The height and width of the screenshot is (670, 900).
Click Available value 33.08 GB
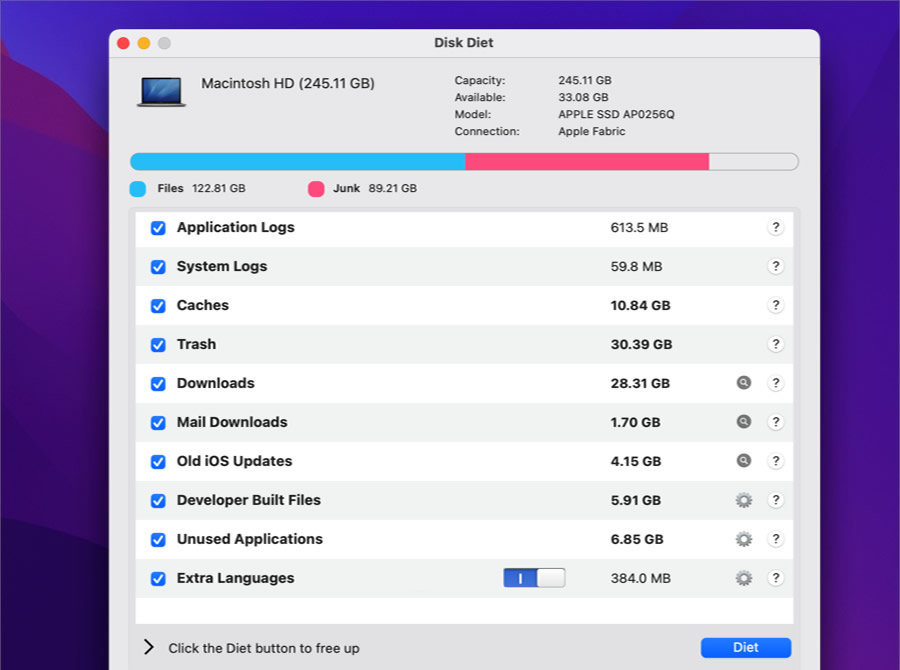click(x=583, y=98)
